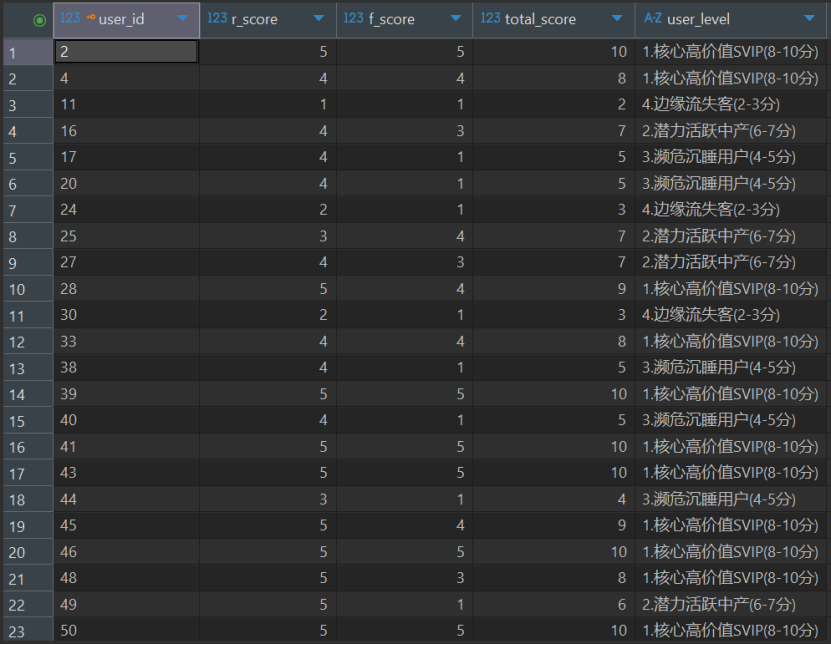
Task: Select row number 23 header
Action: click(x=28, y=631)
